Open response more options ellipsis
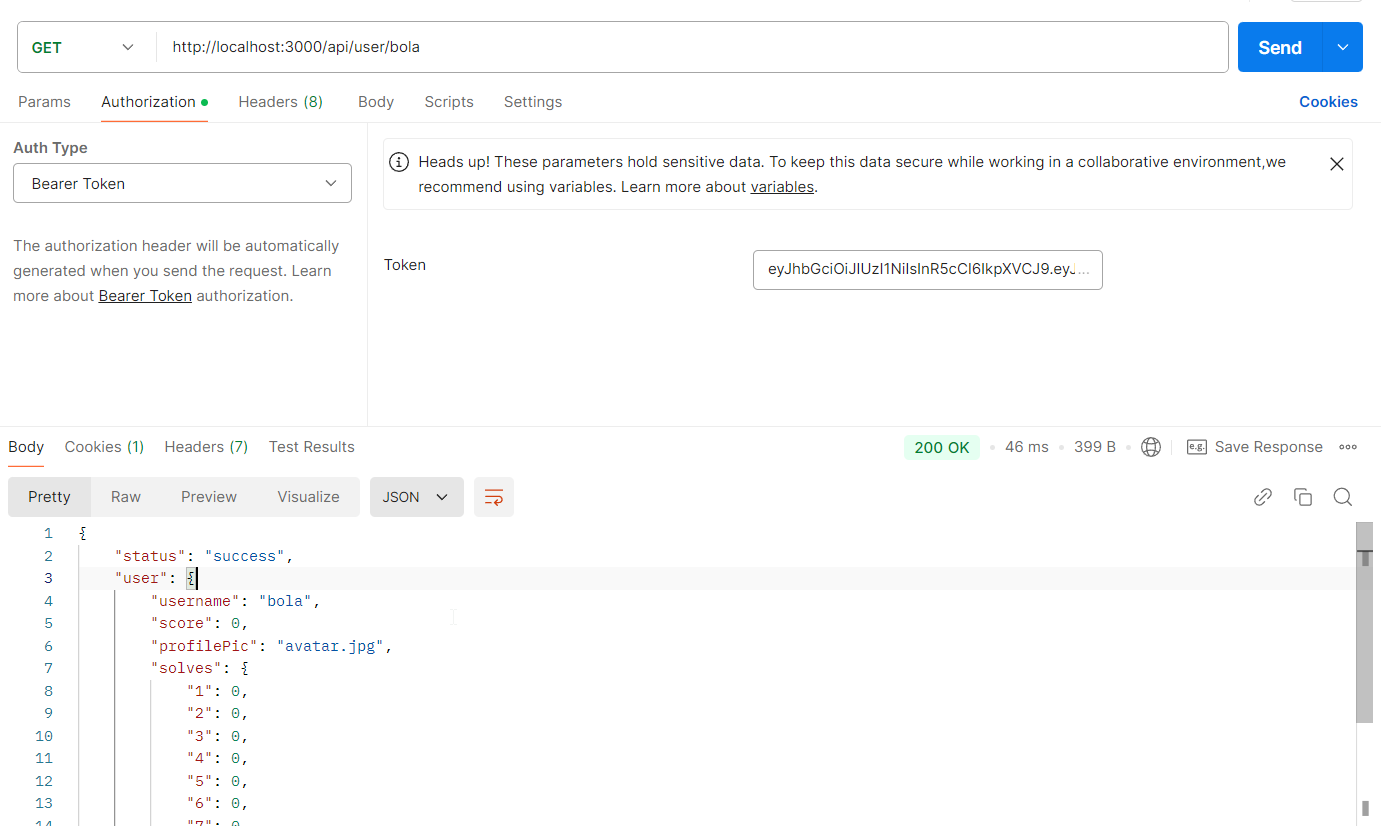The image size is (1381, 826). [1348, 447]
